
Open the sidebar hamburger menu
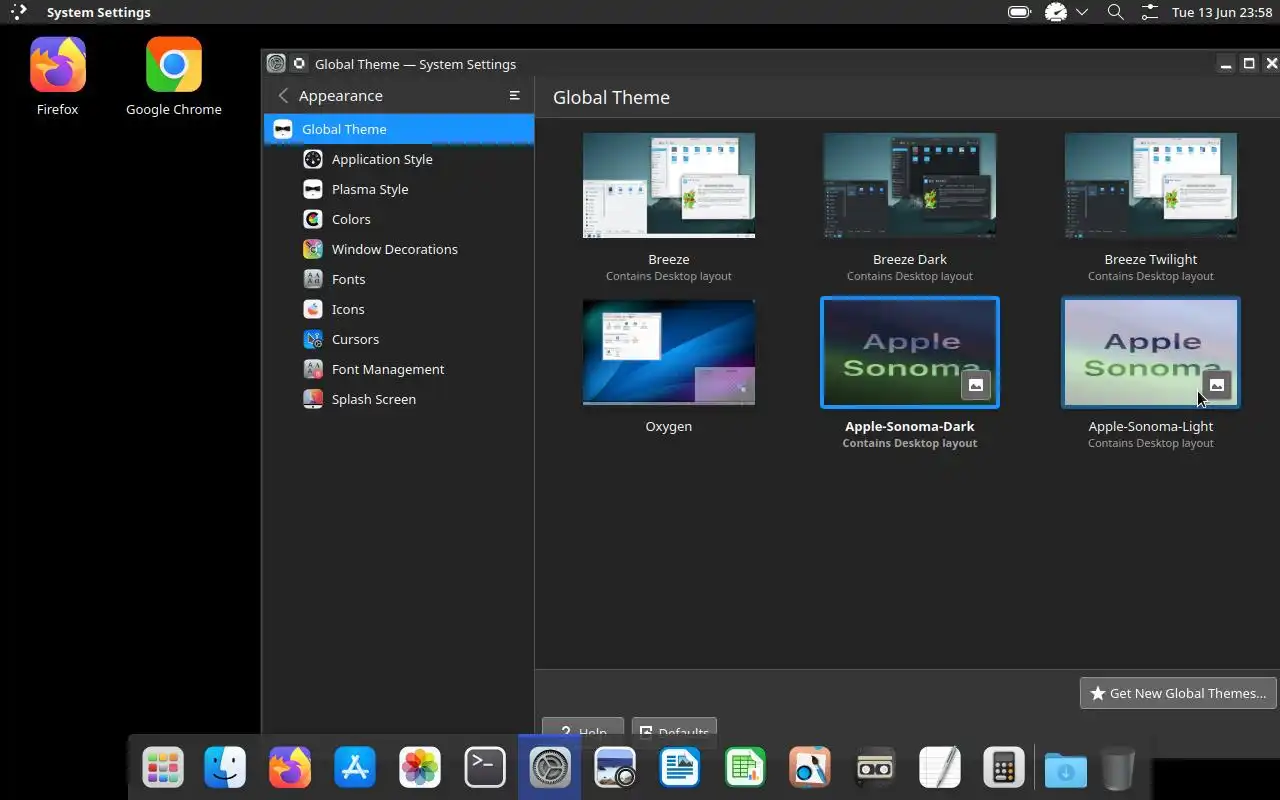514,96
